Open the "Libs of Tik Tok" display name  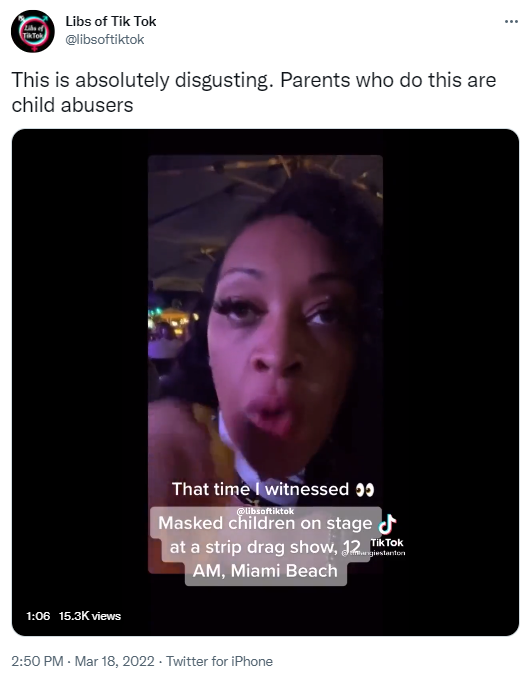coord(111,21)
